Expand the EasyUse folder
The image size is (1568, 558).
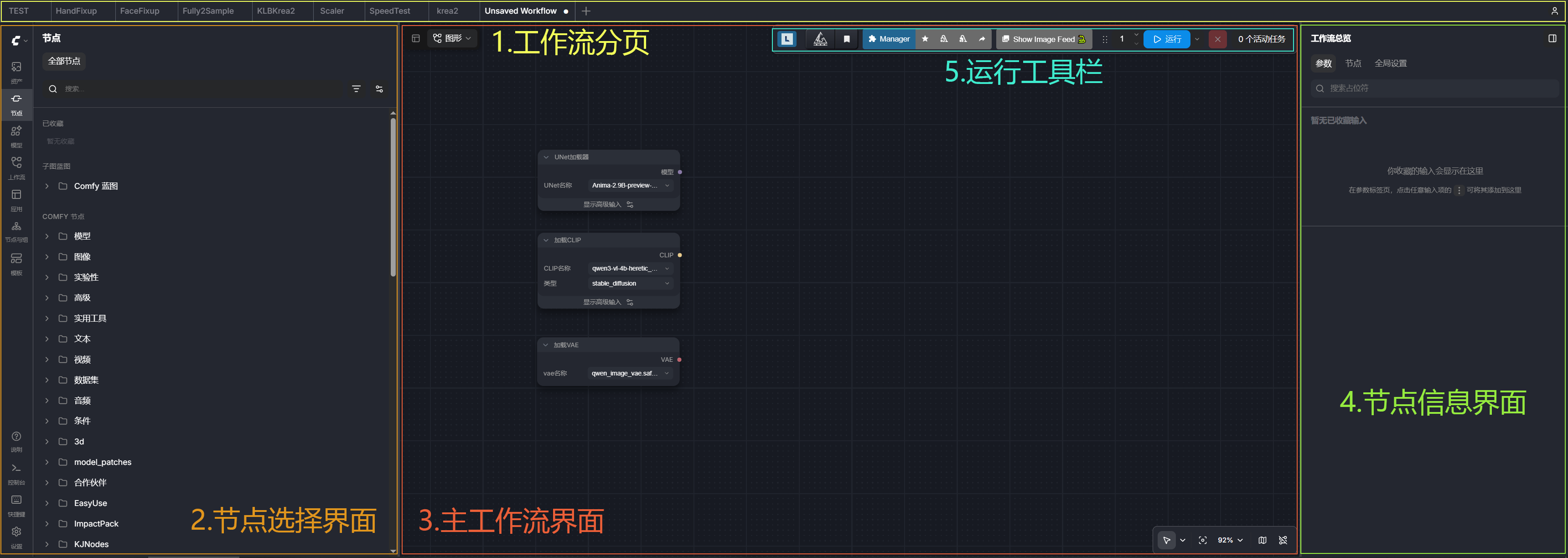pyautogui.click(x=47, y=503)
